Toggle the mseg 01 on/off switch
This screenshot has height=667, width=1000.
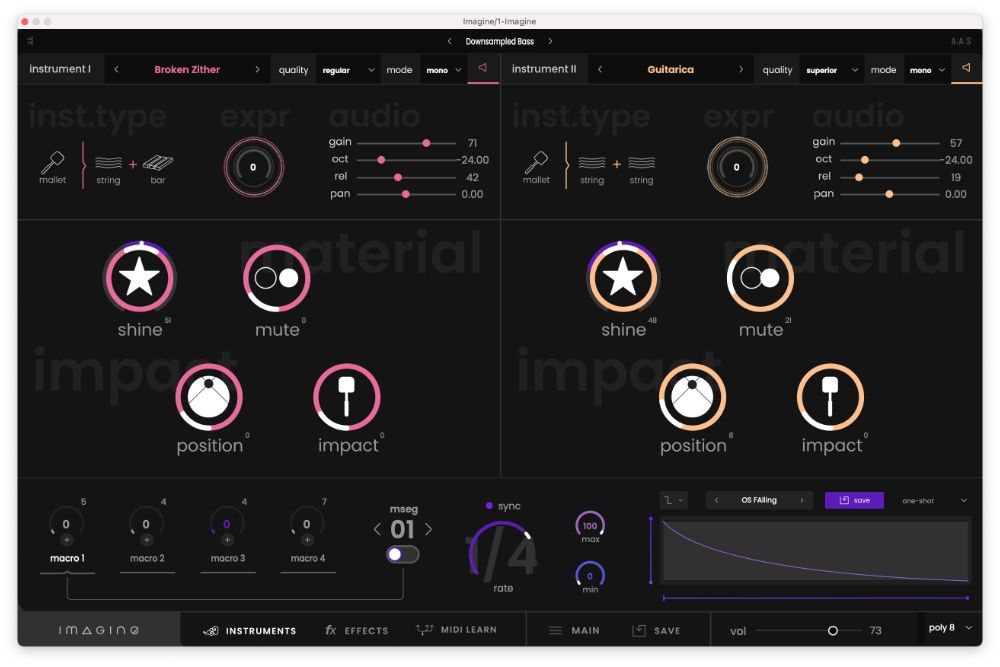click(x=402, y=554)
